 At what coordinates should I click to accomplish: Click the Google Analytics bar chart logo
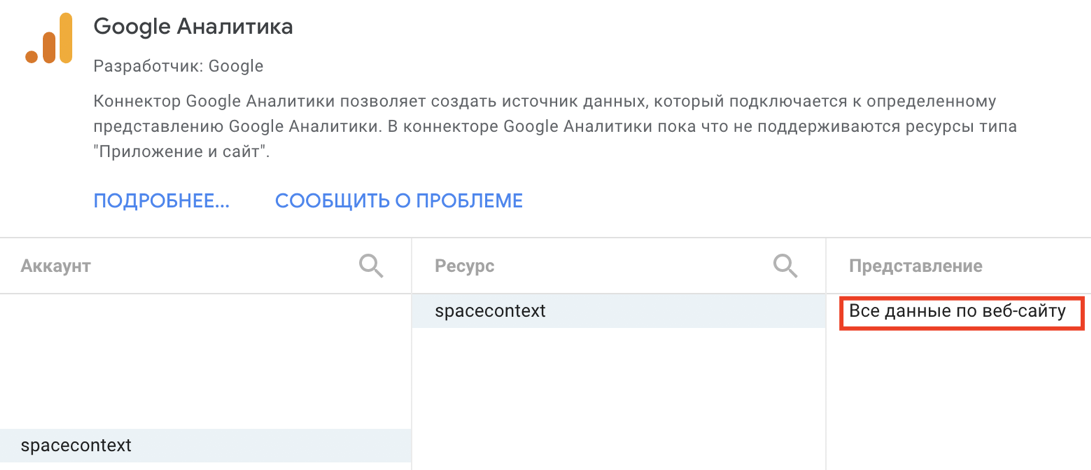click(x=49, y=39)
